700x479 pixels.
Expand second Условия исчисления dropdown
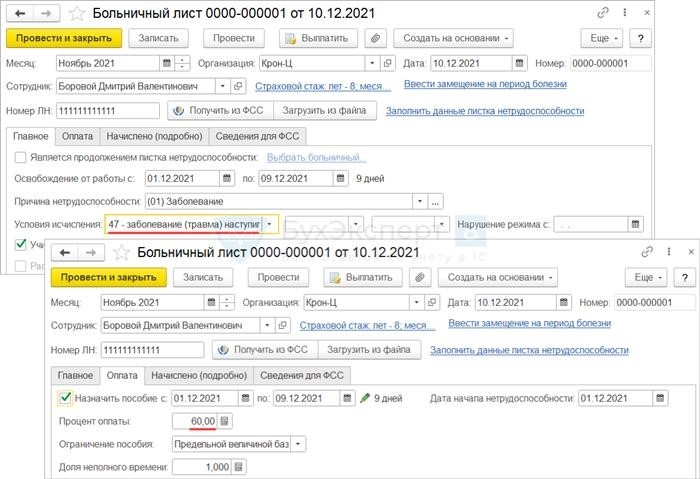356,224
